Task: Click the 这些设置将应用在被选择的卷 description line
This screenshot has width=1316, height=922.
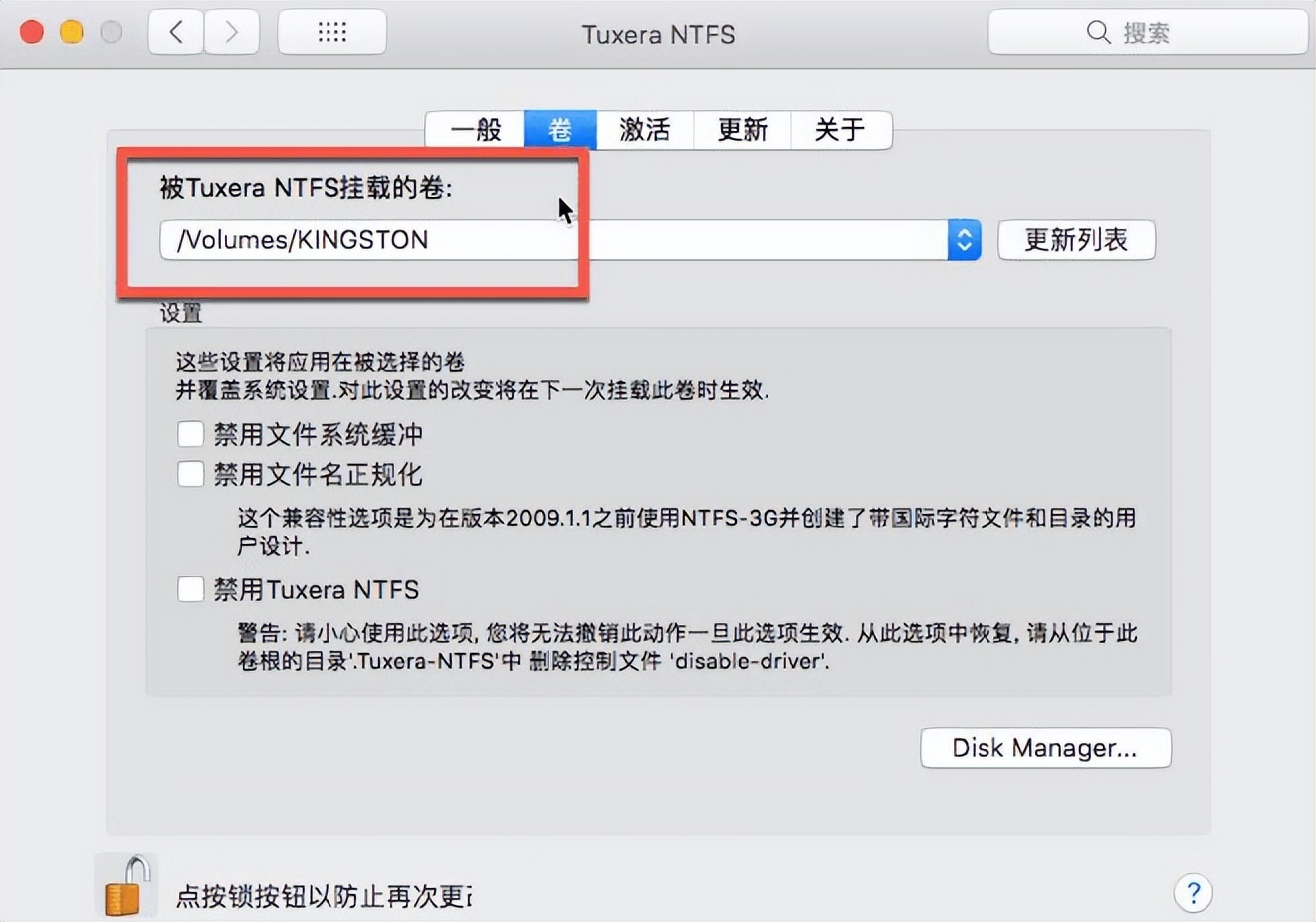Action: point(321,362)
